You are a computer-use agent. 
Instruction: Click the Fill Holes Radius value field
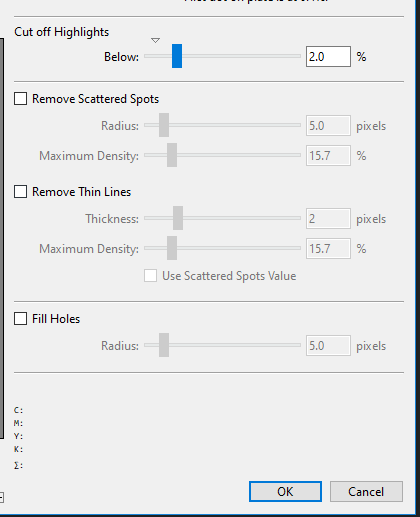click(328, 346)
